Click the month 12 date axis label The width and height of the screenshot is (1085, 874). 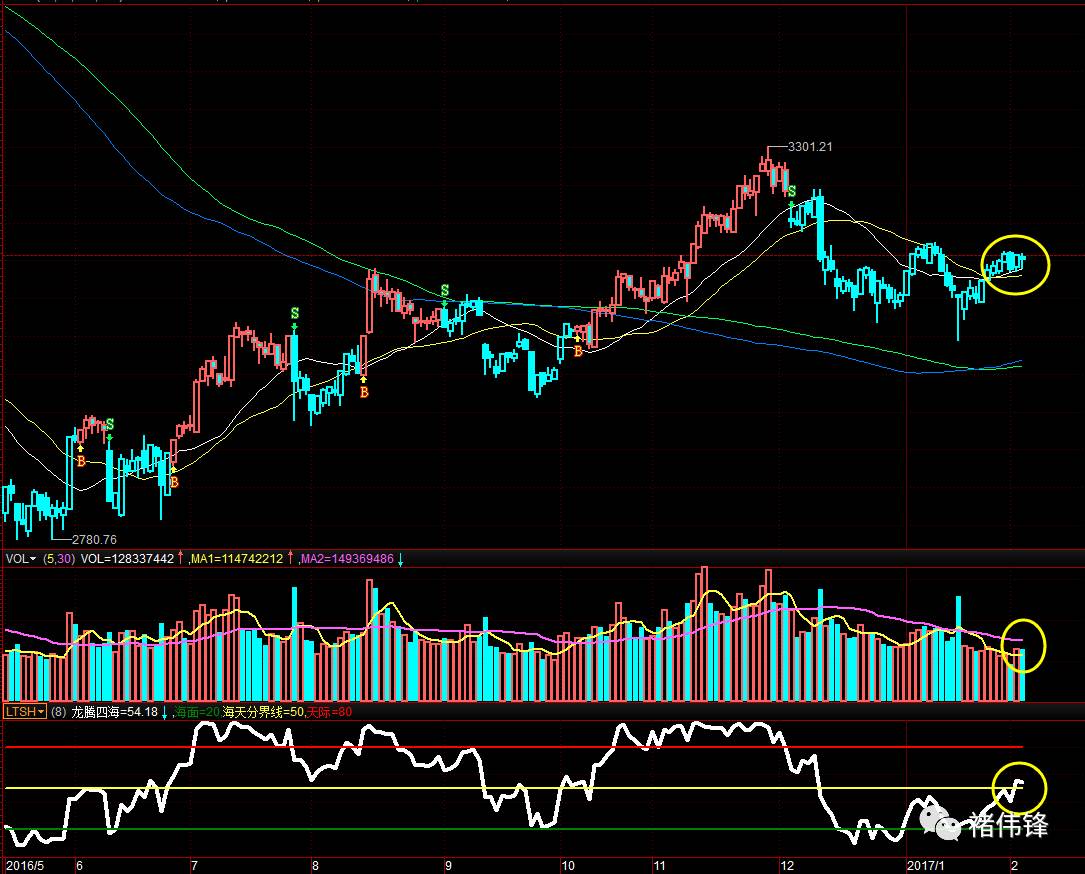[787, 866]
